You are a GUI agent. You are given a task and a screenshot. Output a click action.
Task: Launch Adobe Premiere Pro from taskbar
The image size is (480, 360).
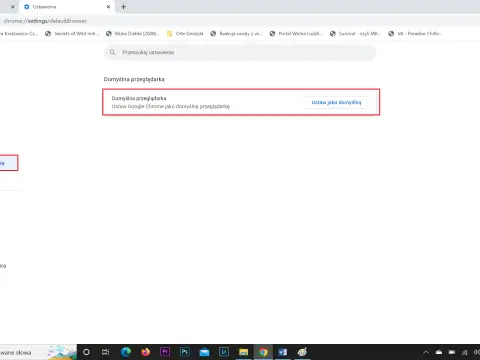point(165,352)
